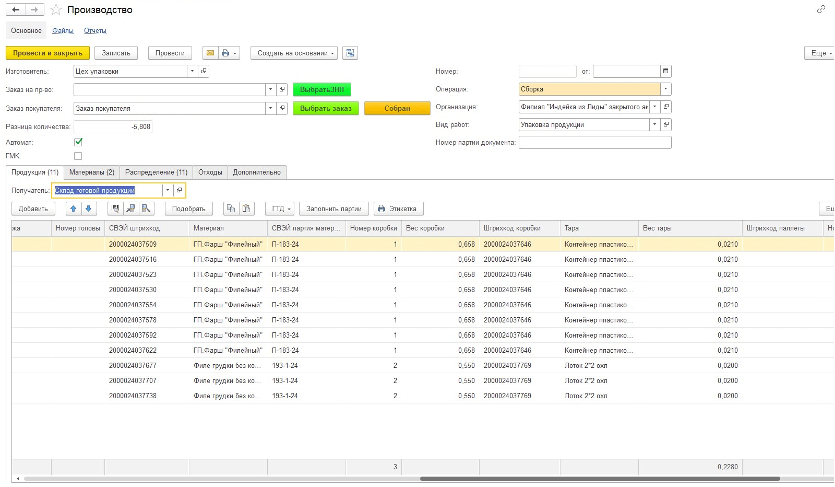835x487 pixels.
Task: Open Создать на основании dropdown
Action: tap(294, 53)
